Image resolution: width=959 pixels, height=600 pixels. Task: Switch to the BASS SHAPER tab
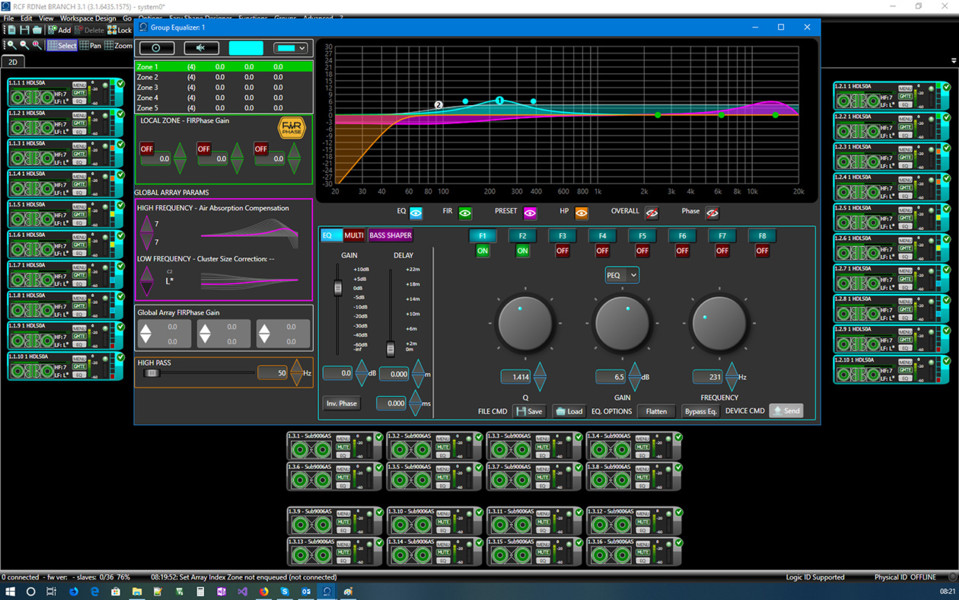tap(390, 235)
